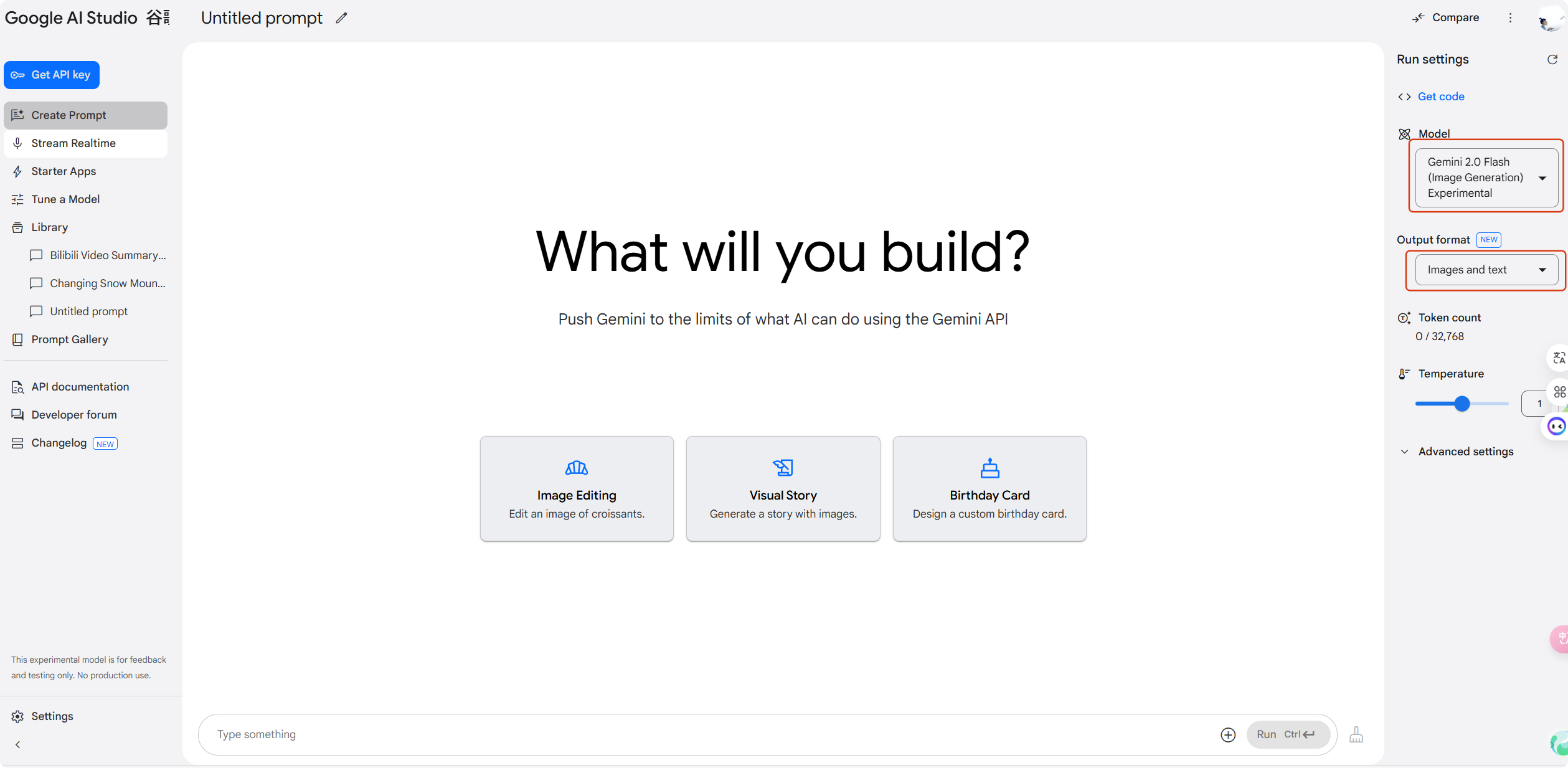This screenshot has height=768, width=1568.
Task: Open the API documentation
Action: click(80, 386)
